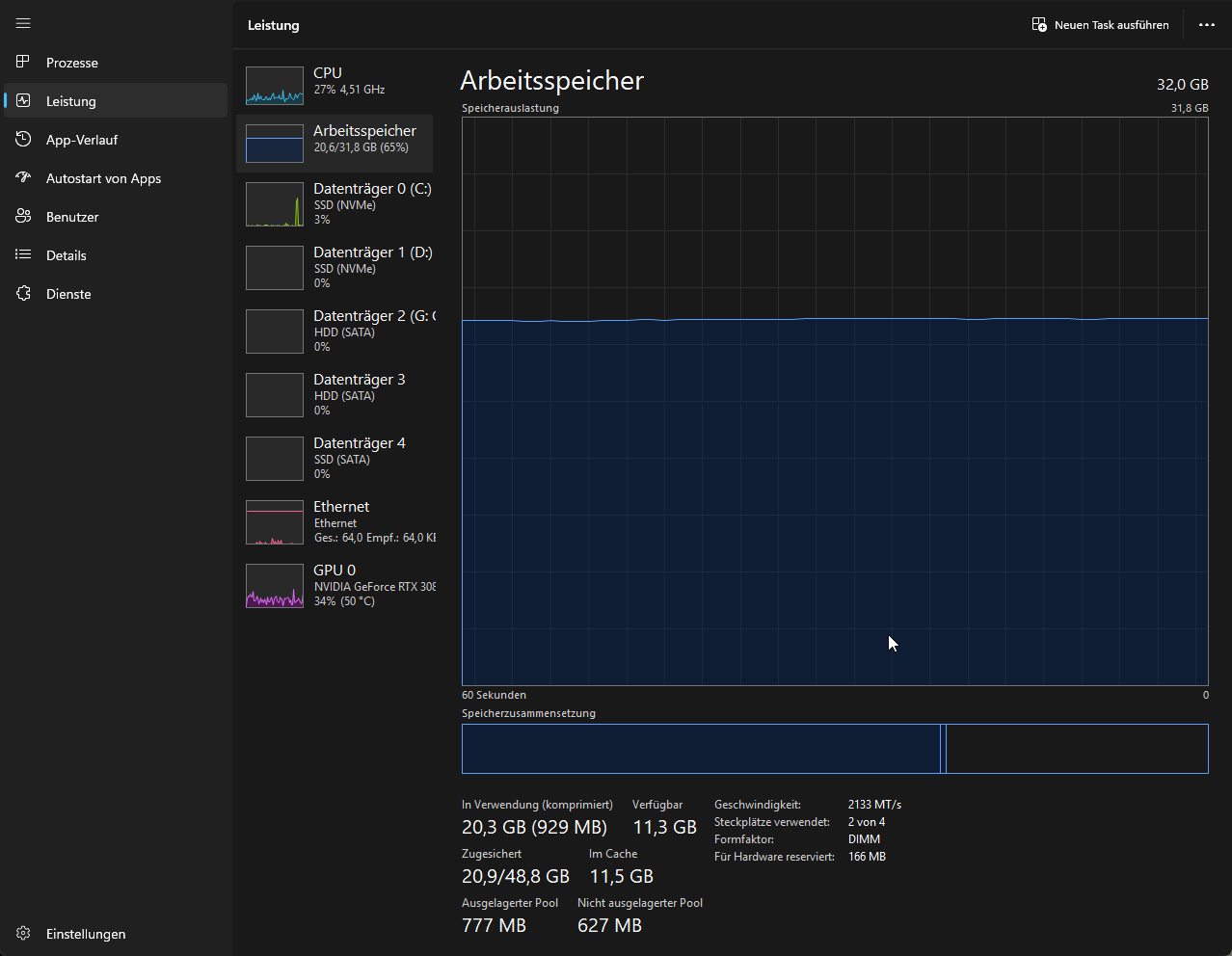Click the Neuen Task ausführen button label
The width and height of the screenshot is (1232, 956).
tap(1111, 25)
